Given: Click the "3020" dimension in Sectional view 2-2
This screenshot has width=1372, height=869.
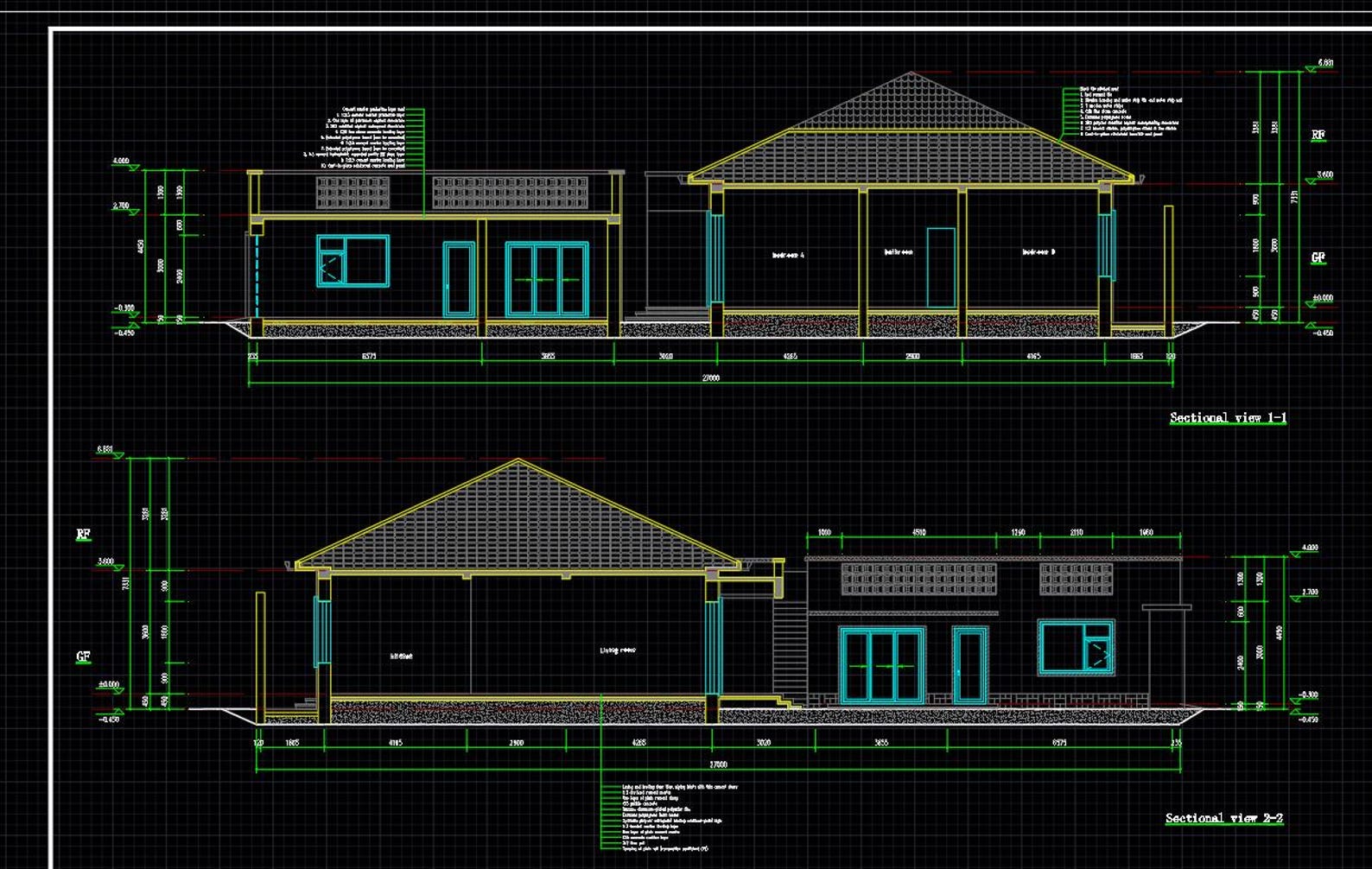Looking at the screenshot, I should pyautogui.click(x=764, y=742).
